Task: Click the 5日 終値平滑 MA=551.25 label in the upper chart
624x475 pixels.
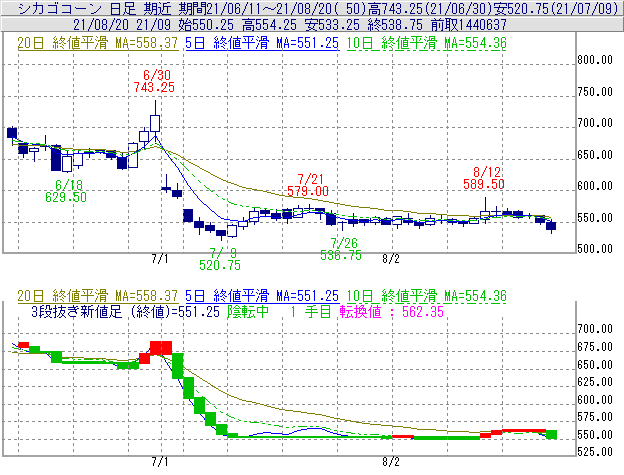Action: 262,43
